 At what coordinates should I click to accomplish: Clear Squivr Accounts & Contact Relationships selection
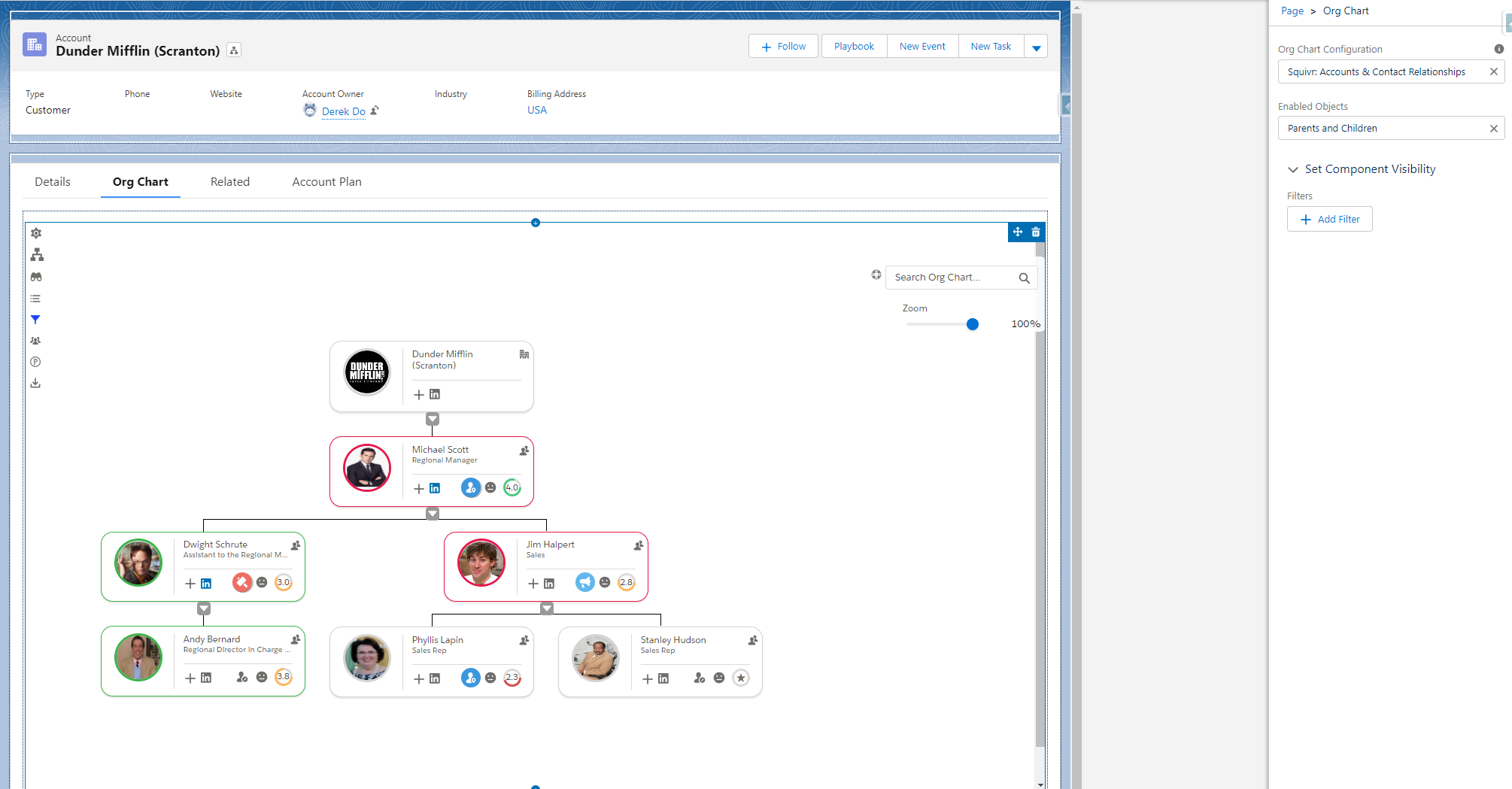click(x=1493, y=72)
